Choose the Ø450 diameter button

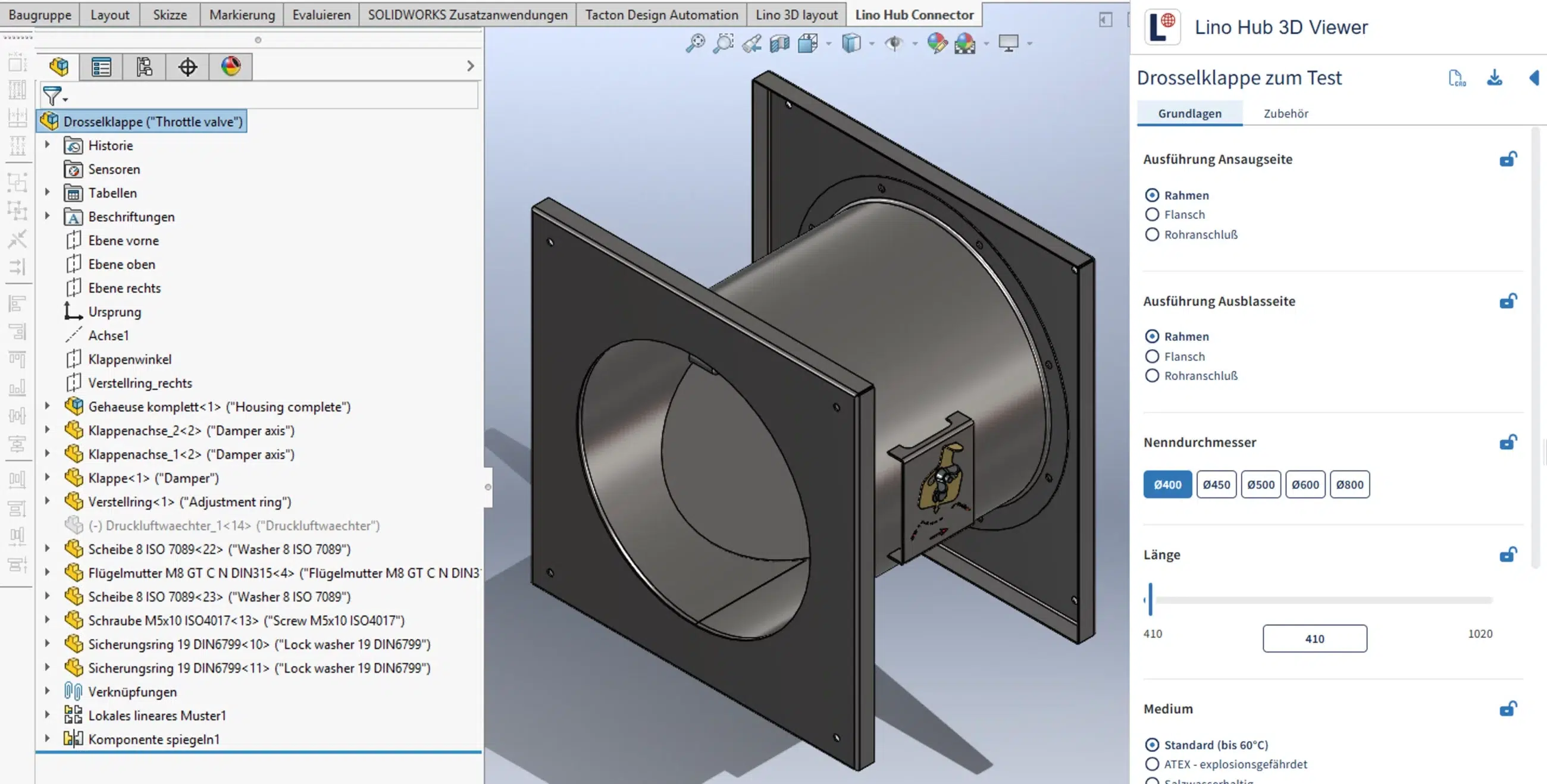[1216, 484]
